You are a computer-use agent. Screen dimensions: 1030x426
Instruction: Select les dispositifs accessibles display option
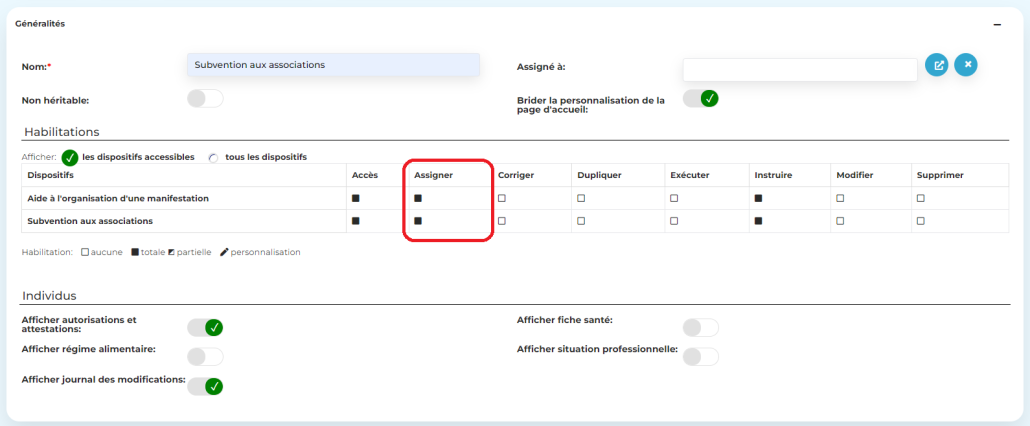70,158
